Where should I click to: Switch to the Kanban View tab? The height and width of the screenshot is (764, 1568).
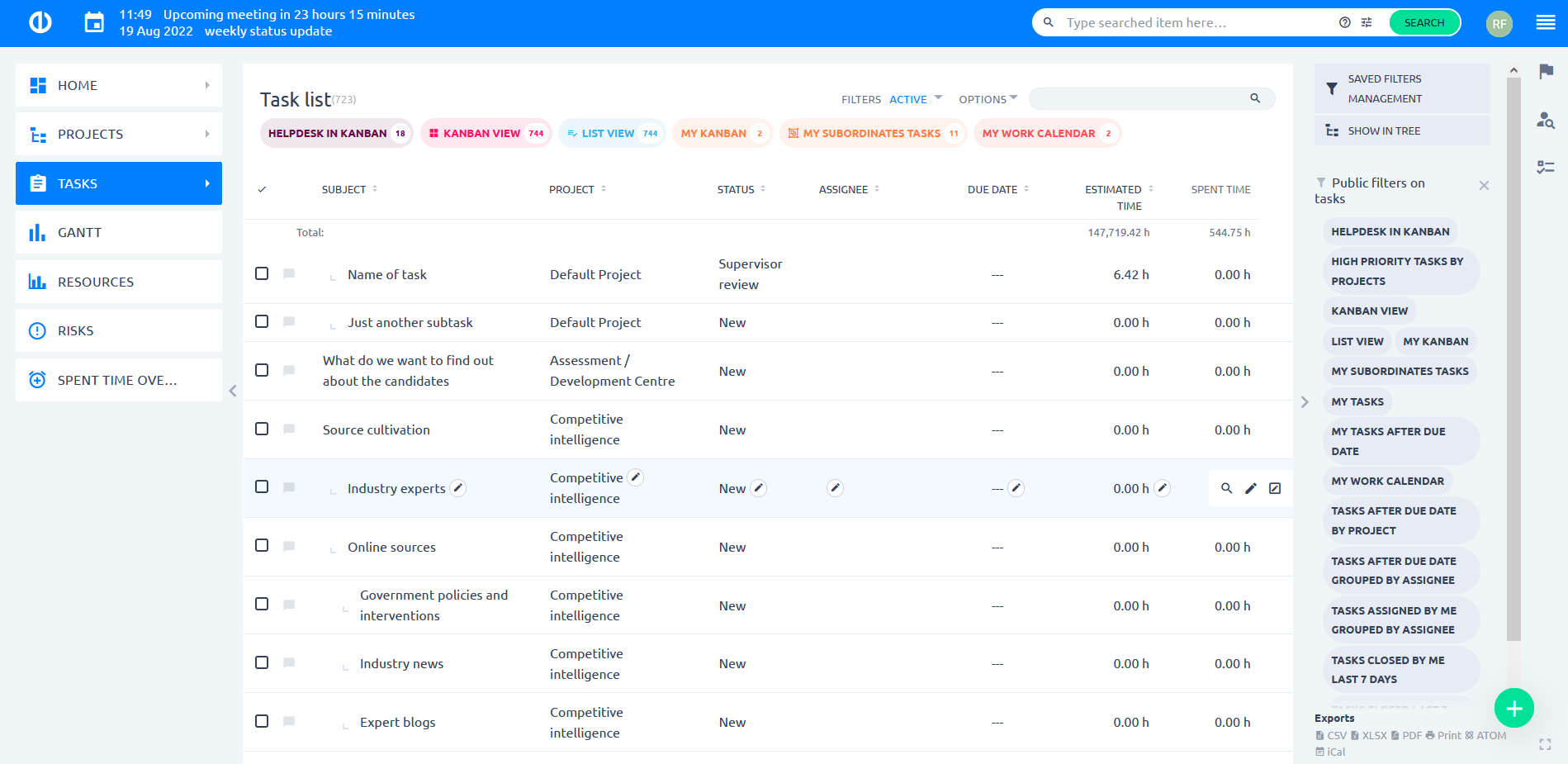tap(486, 133)
